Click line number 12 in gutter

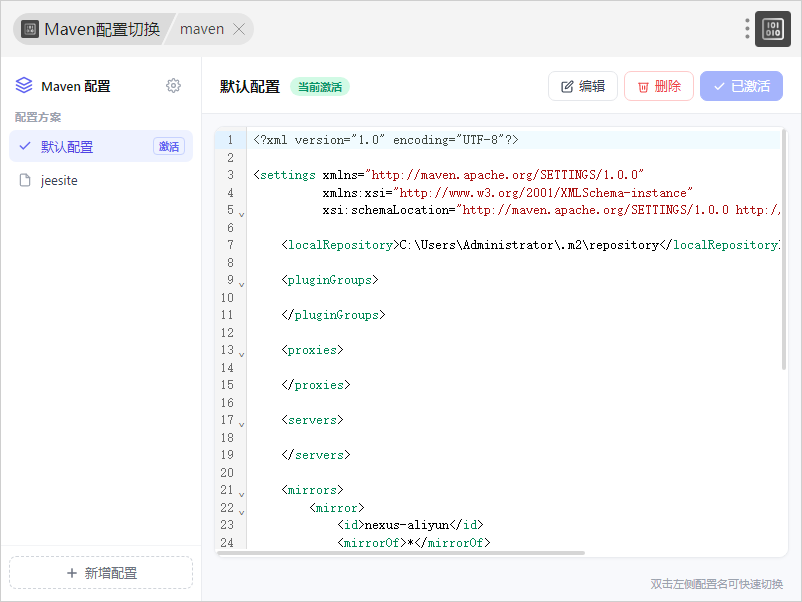227,332
